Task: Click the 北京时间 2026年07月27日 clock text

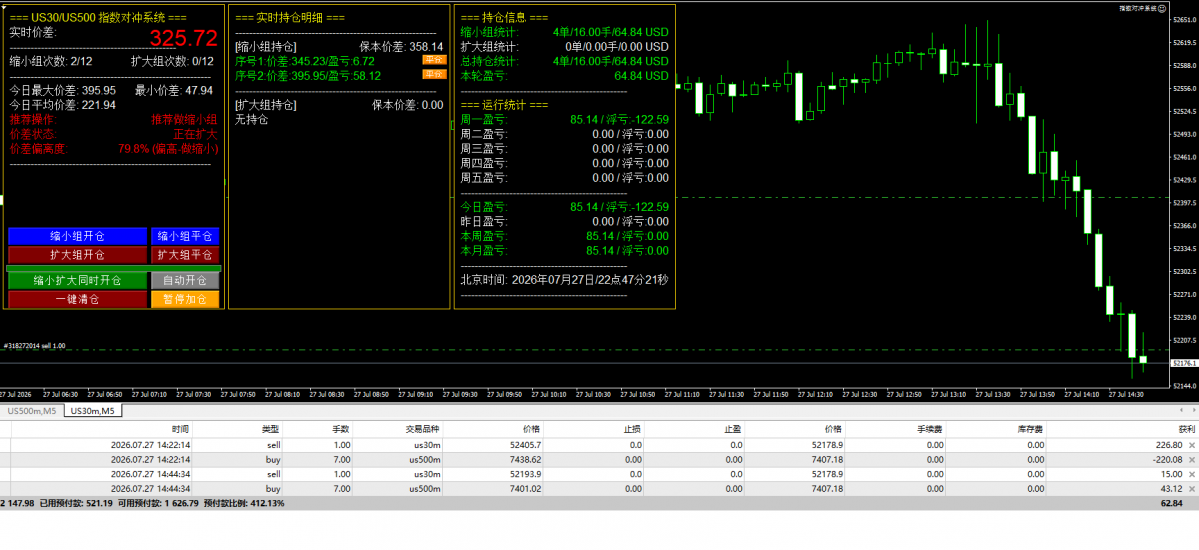Action: tap(564, 279)
